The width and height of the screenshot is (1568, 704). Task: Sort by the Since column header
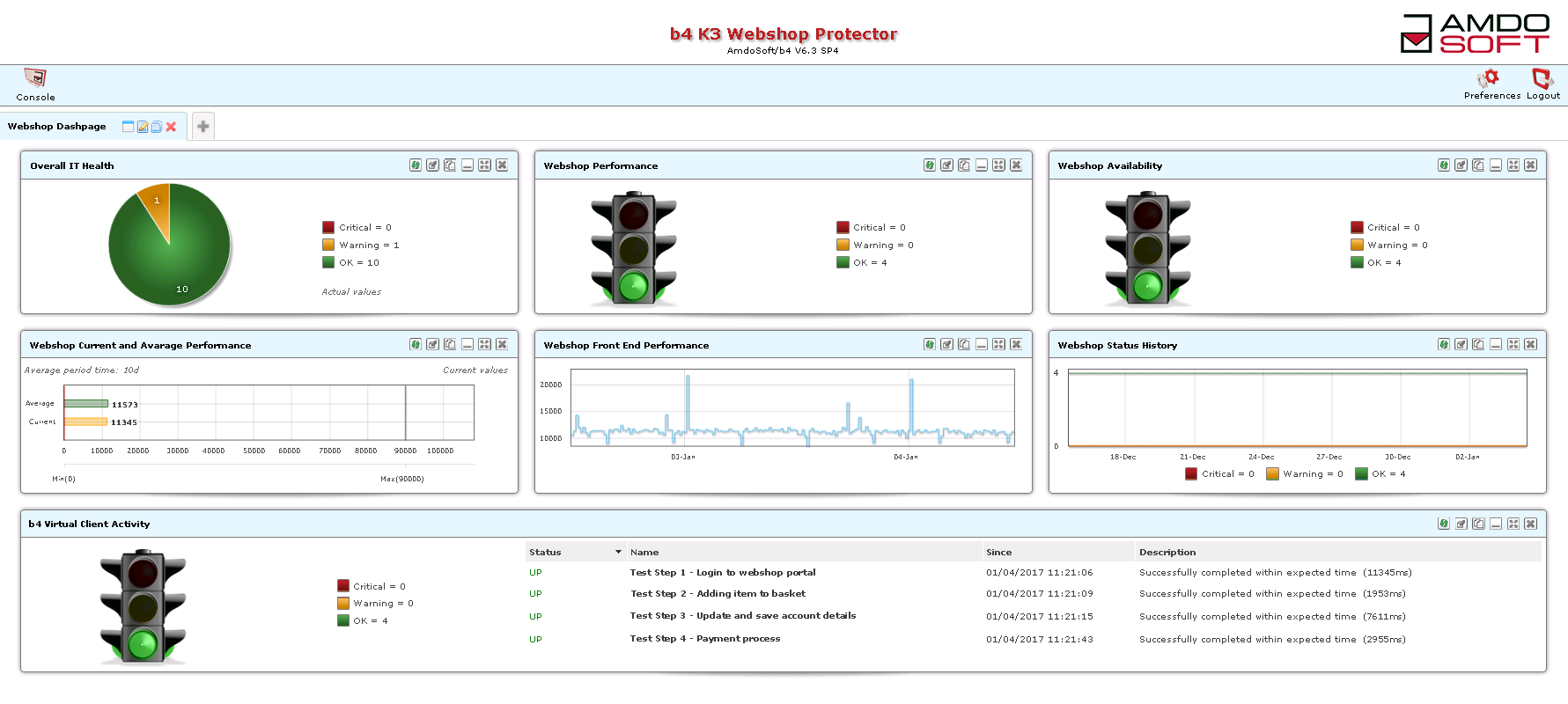pyautogui.click(x=1059, y=552)
